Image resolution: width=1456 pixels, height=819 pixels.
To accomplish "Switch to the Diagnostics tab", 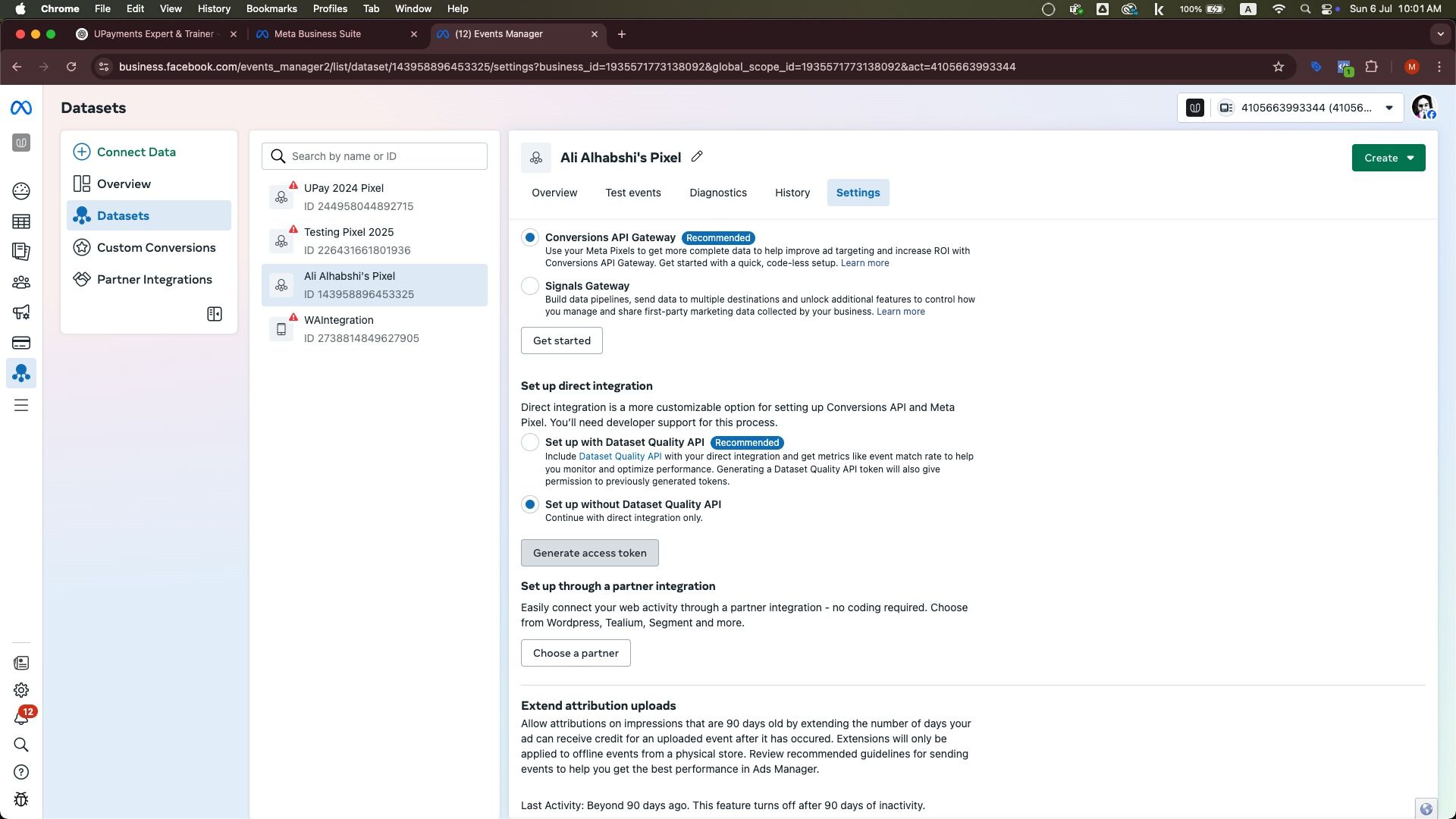I will (x=717, y=193).
